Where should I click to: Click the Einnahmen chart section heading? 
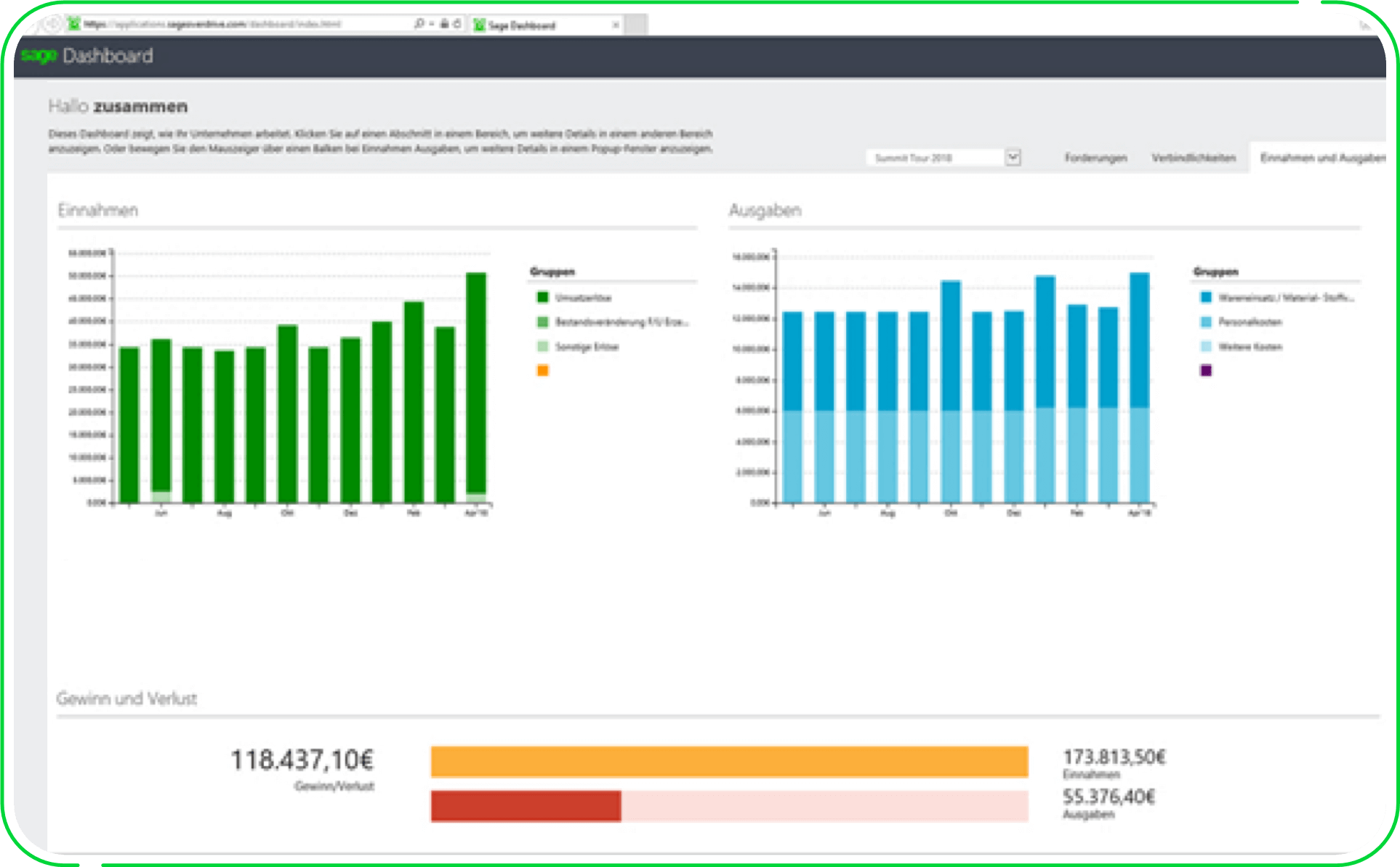pos(98,210)
